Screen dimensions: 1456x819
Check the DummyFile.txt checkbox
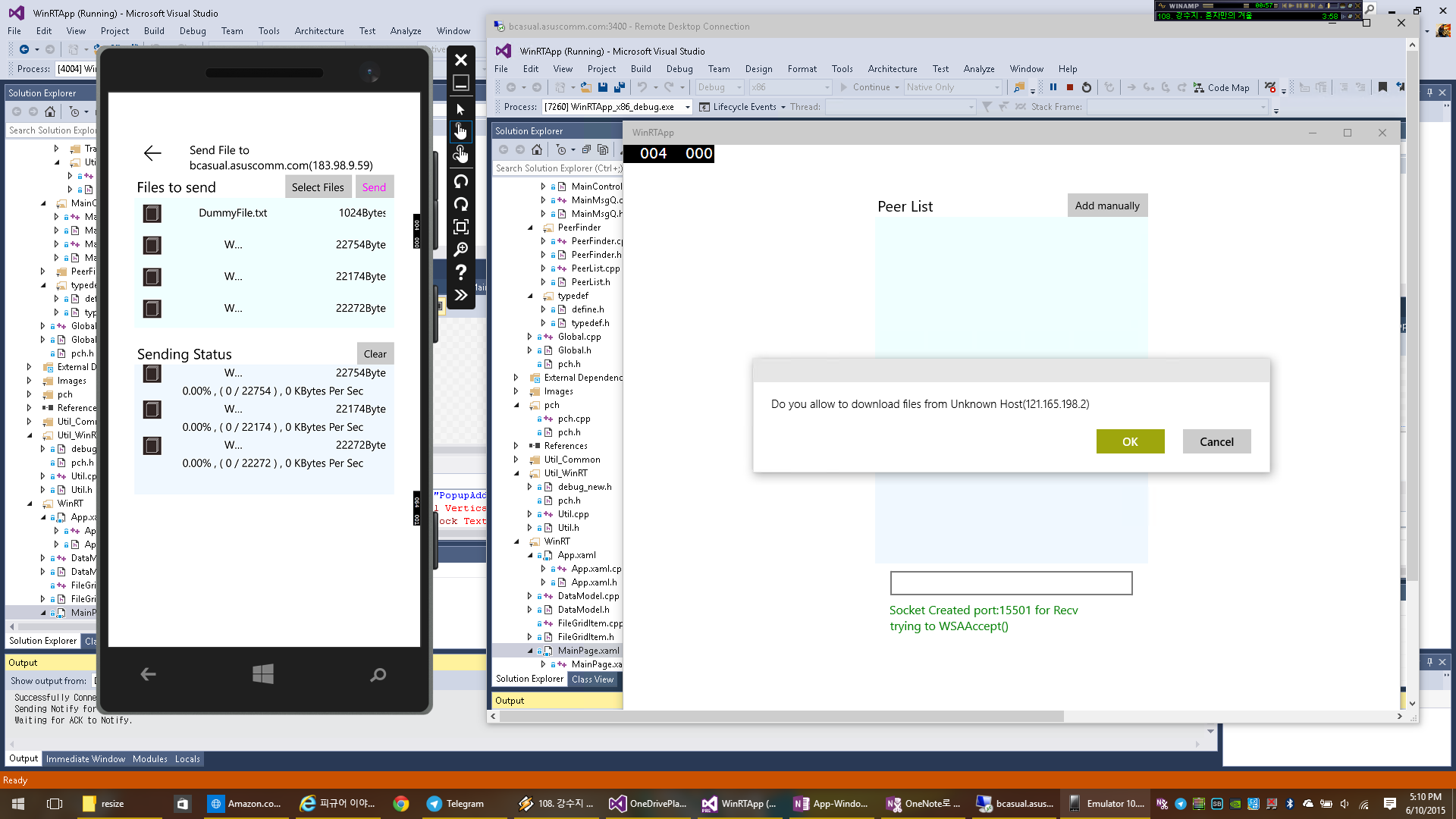[152, 213]
